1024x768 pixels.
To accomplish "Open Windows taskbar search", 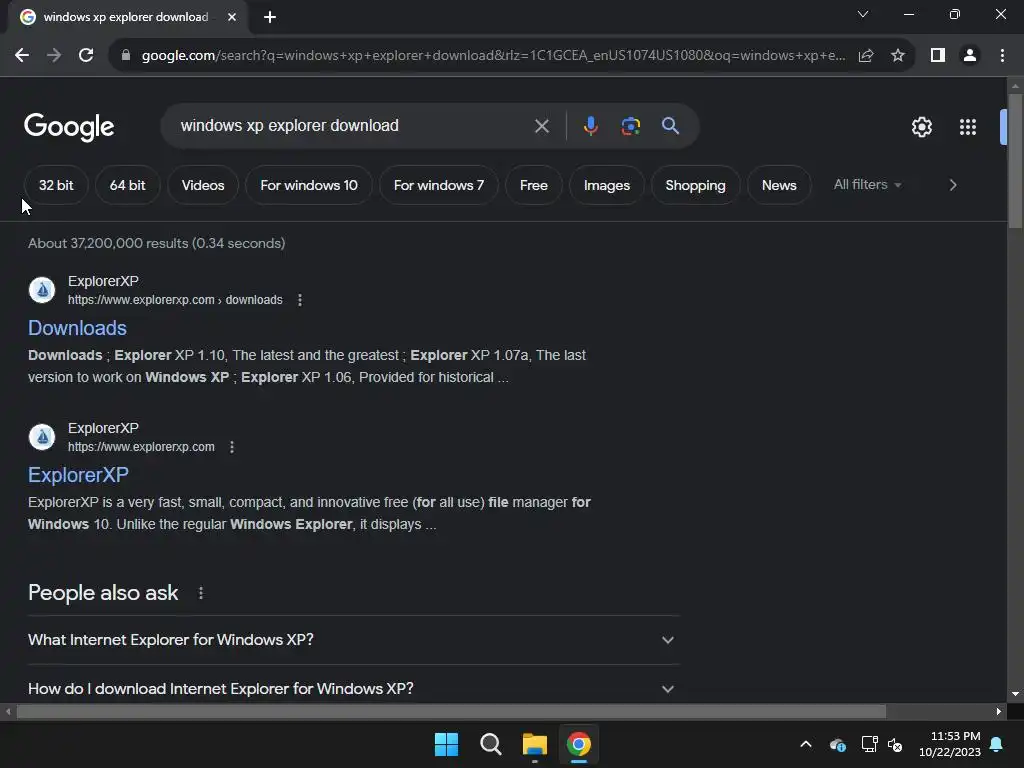I will tap(490, 744).
